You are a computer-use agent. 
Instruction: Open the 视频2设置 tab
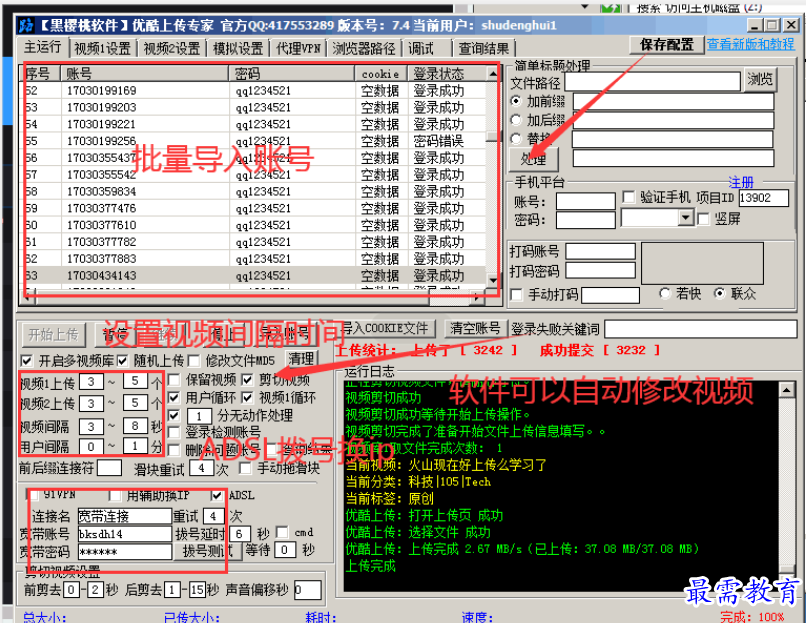tap(172, 48)
